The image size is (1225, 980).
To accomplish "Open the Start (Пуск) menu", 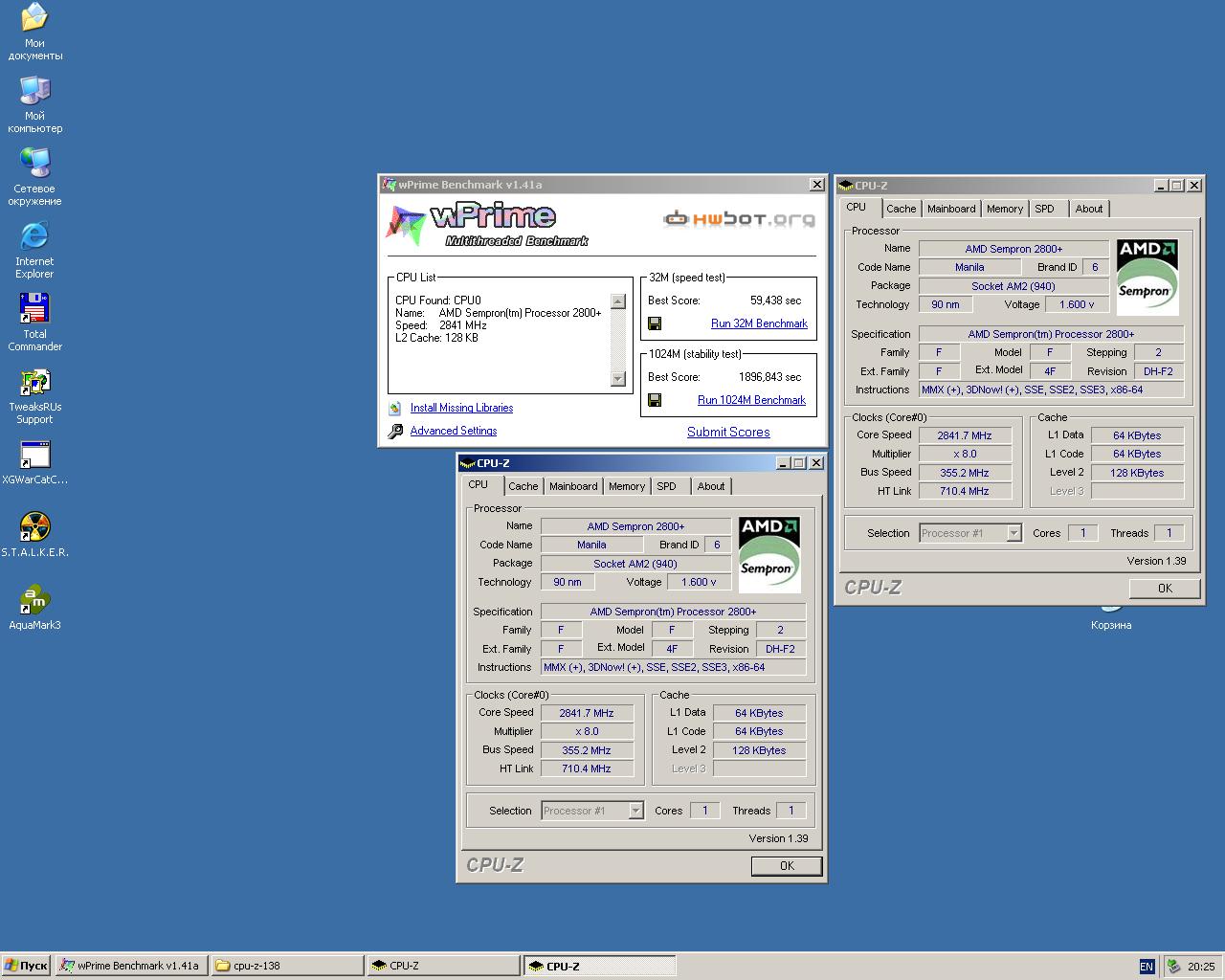I will pos(26,966).
